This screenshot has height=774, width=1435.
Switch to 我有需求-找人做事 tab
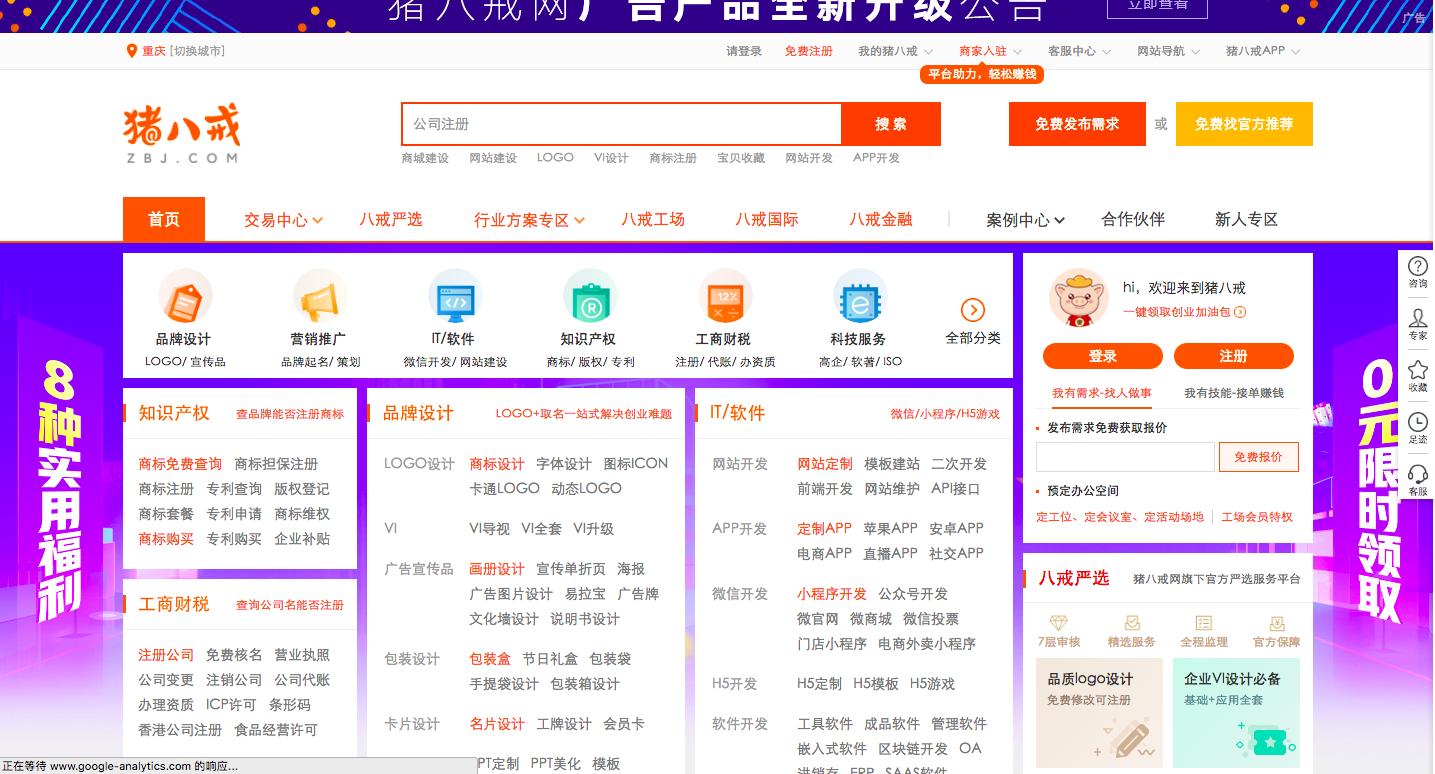click(x=1101, y=393)
